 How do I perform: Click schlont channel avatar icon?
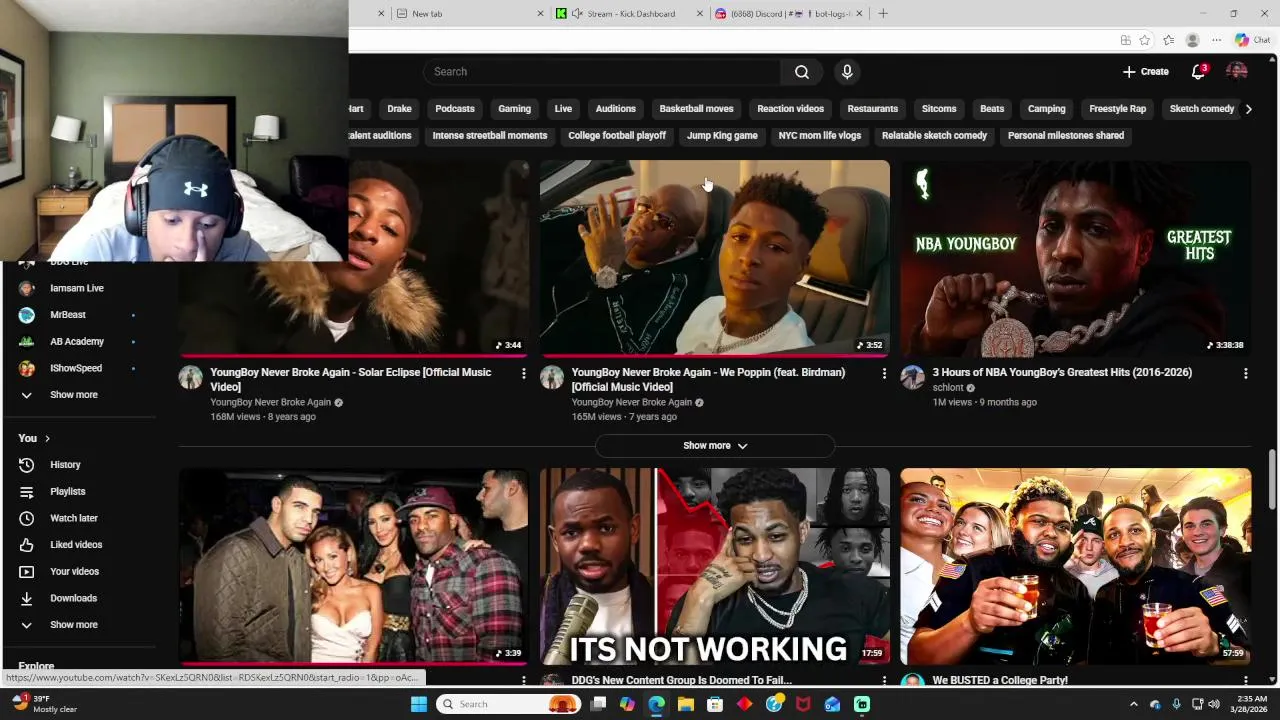coord(913,377)
